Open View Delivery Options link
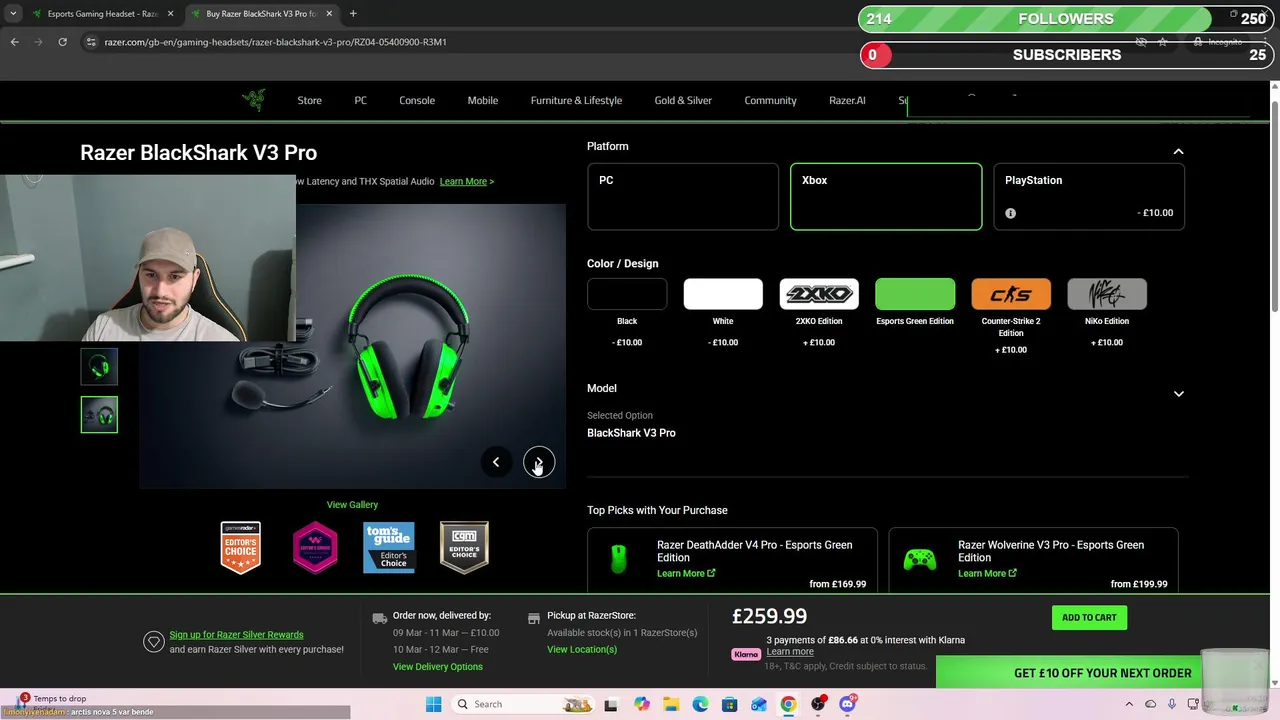This screenshot has height=720, width=1280. point(438,667)
